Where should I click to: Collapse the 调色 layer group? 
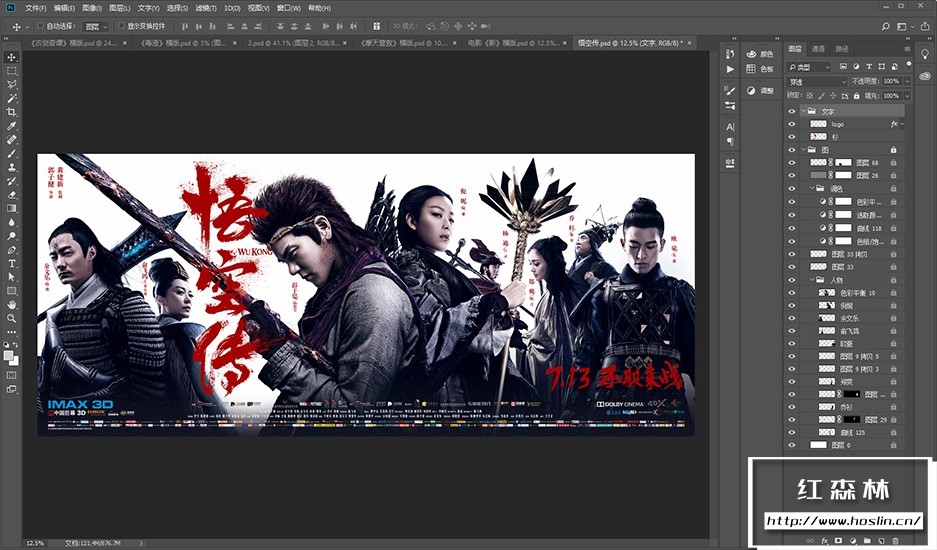pyautogui.click(x=812, y=188)
